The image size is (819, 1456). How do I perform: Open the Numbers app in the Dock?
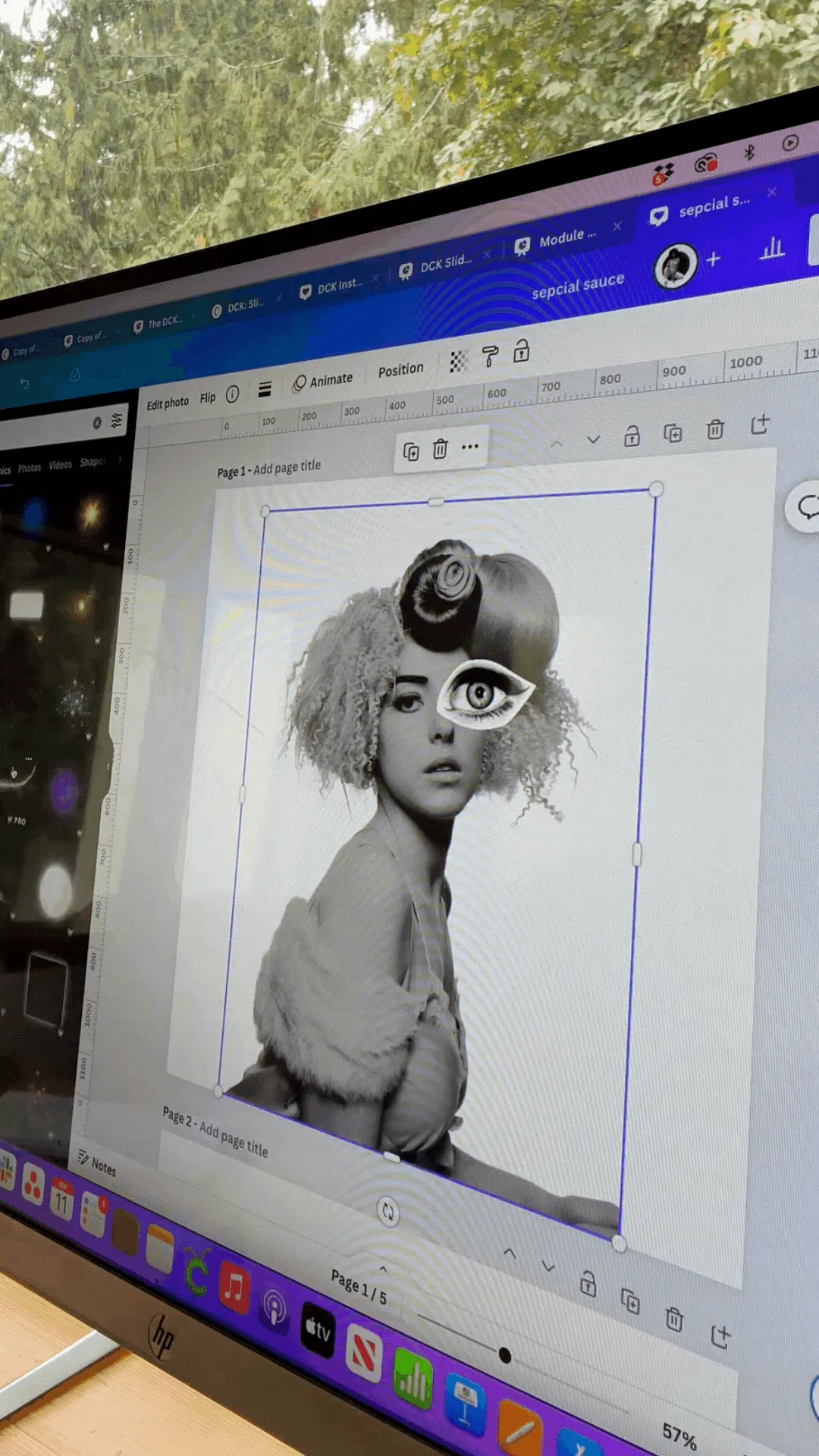413,1379
